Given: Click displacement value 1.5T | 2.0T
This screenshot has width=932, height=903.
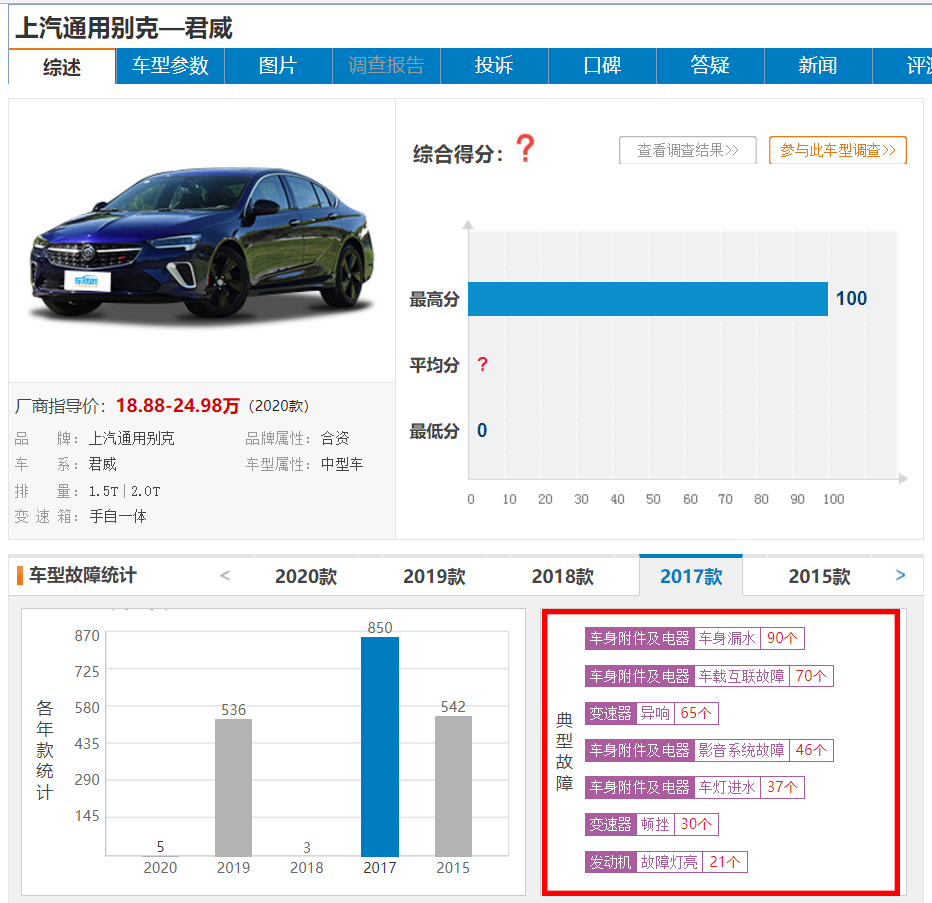Looking at the screenshot, I should click(124, 491).
